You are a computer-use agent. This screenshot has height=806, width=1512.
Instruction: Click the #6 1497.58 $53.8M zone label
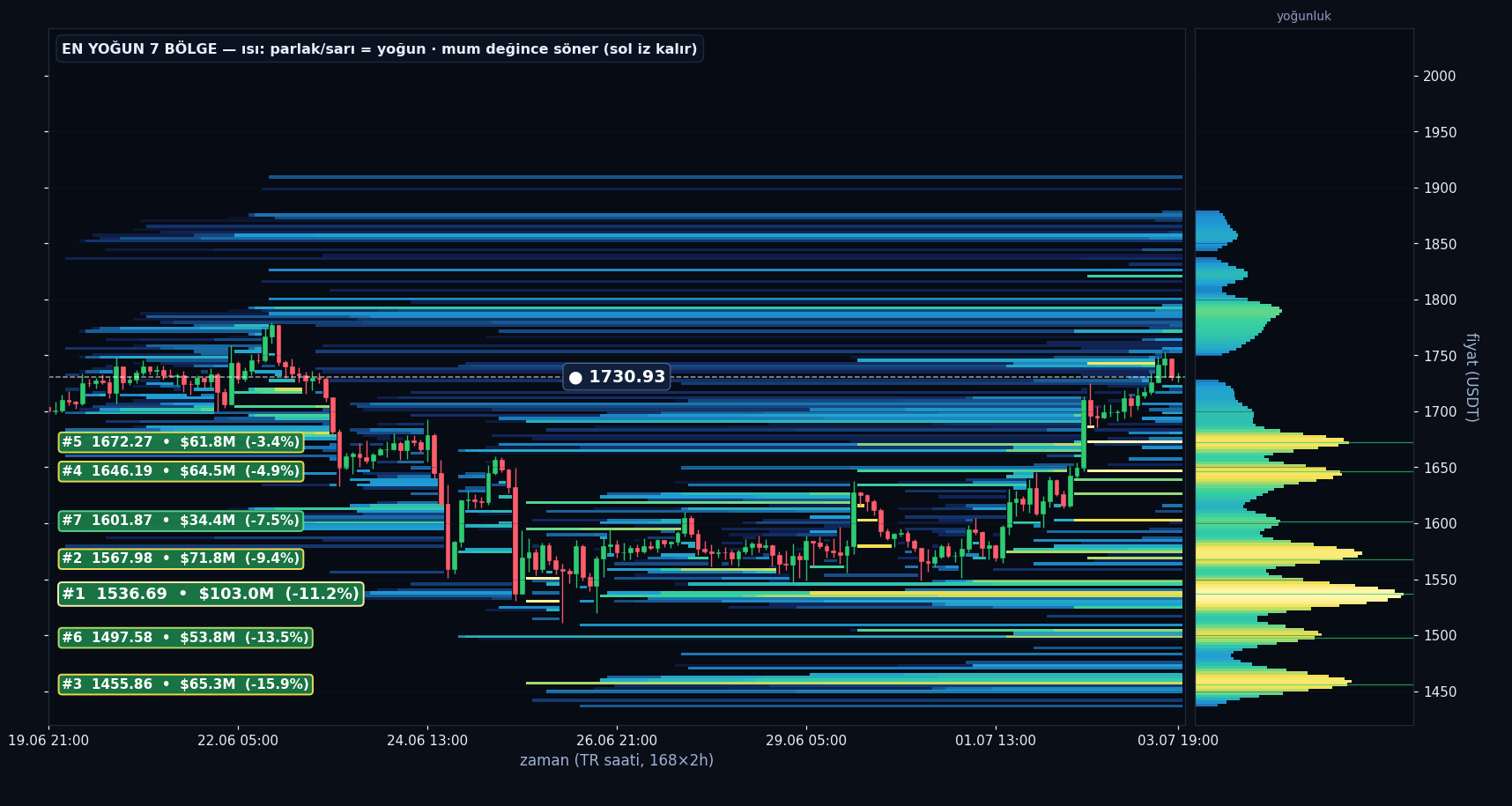tap(185, 638)
